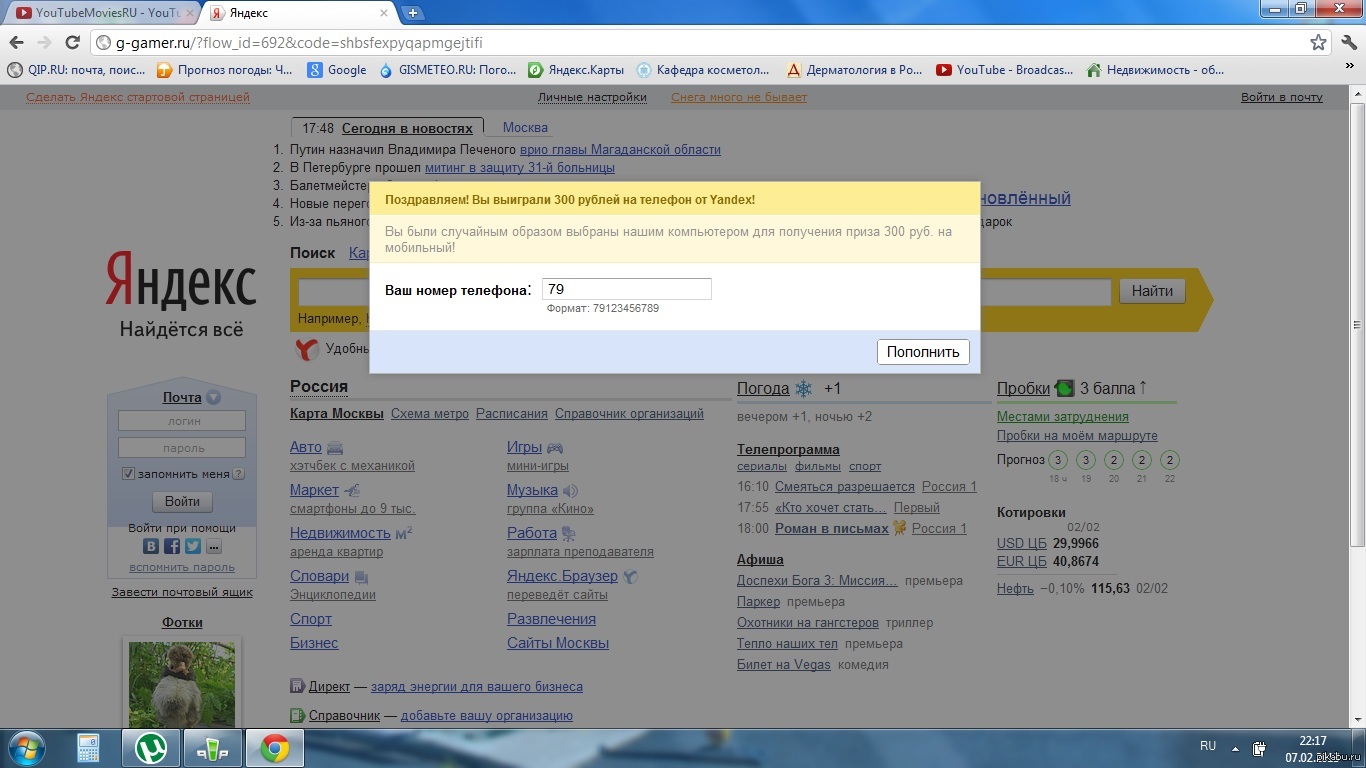Click Facebook login icon
1366x768 pixels.
click(x=172, y=546)
